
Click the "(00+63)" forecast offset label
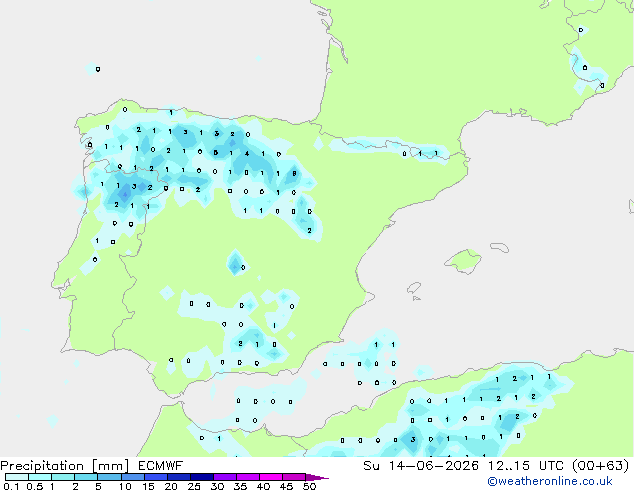pyautogui.click(x=601, y=466)
